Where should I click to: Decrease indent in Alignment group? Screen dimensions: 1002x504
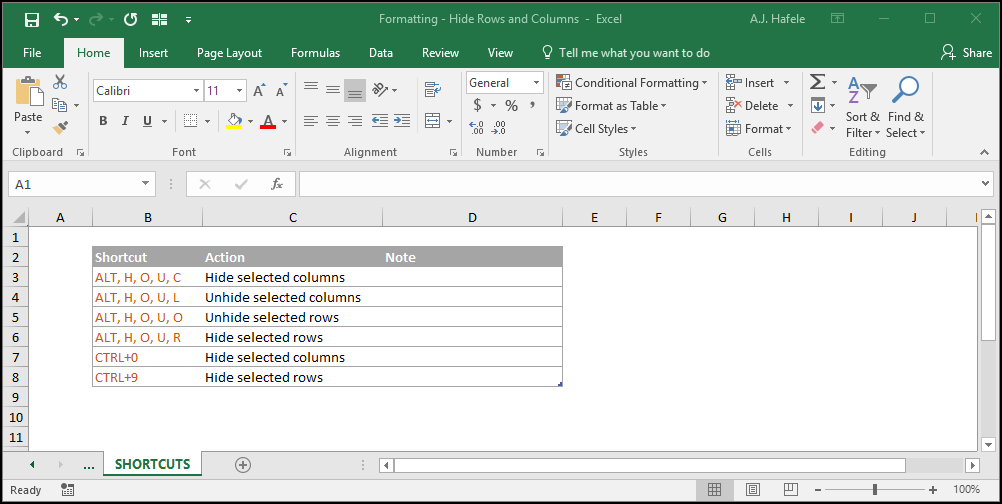[380, 120]
